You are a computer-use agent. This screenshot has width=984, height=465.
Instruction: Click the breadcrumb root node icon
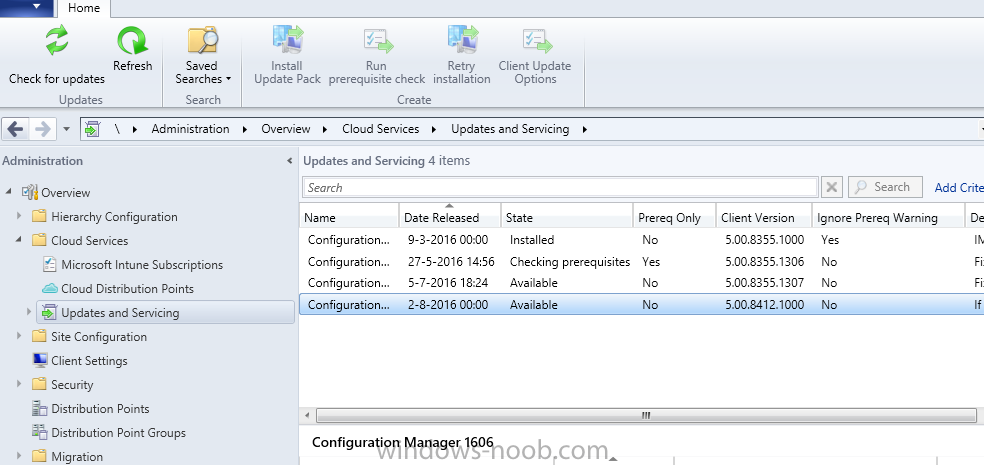click(92, 129)
